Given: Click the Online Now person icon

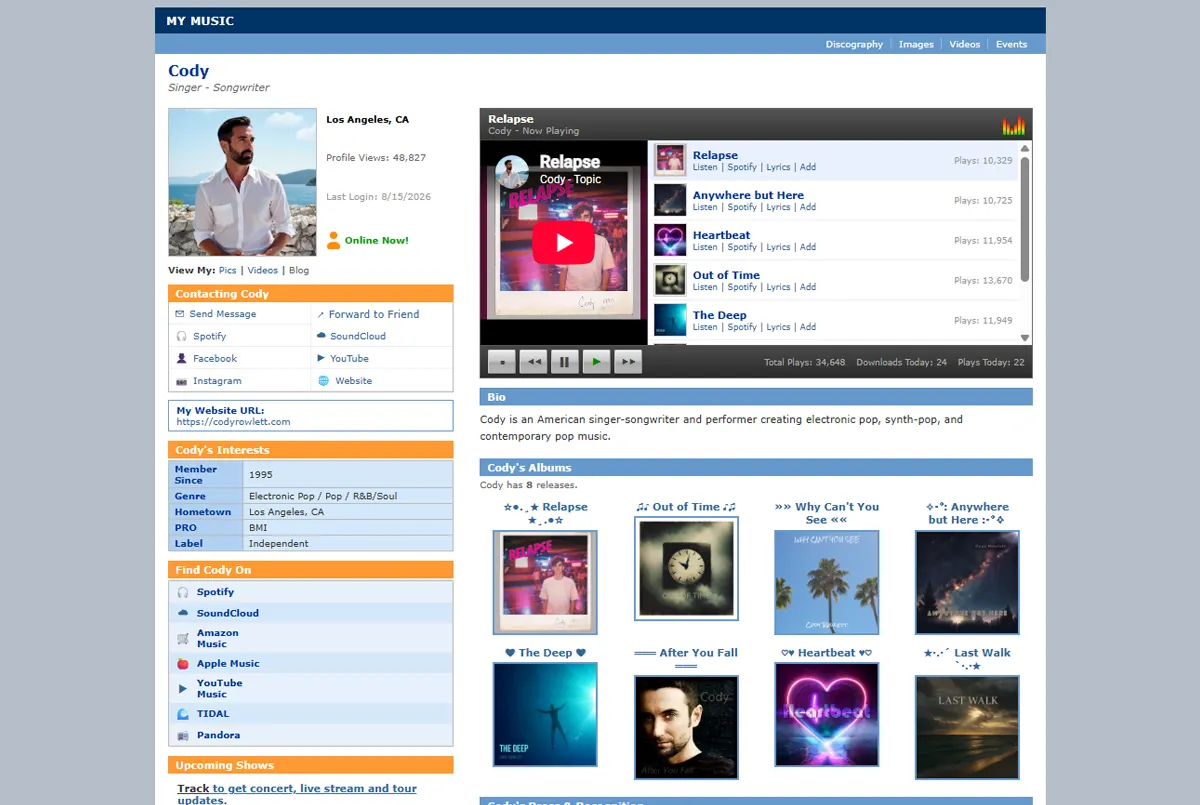Looking at the screenshot, I should tap(334, 240).
